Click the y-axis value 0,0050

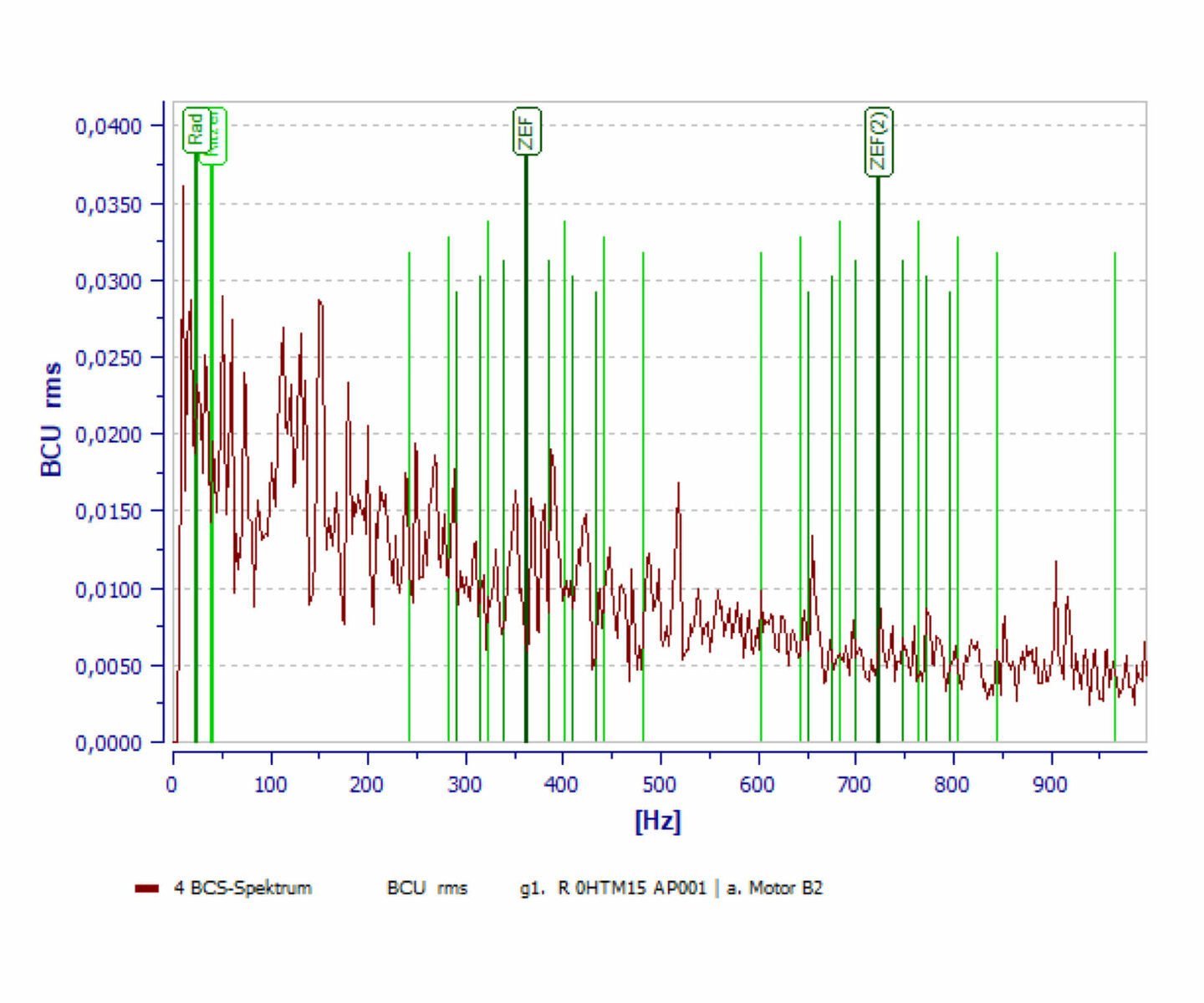109,667
